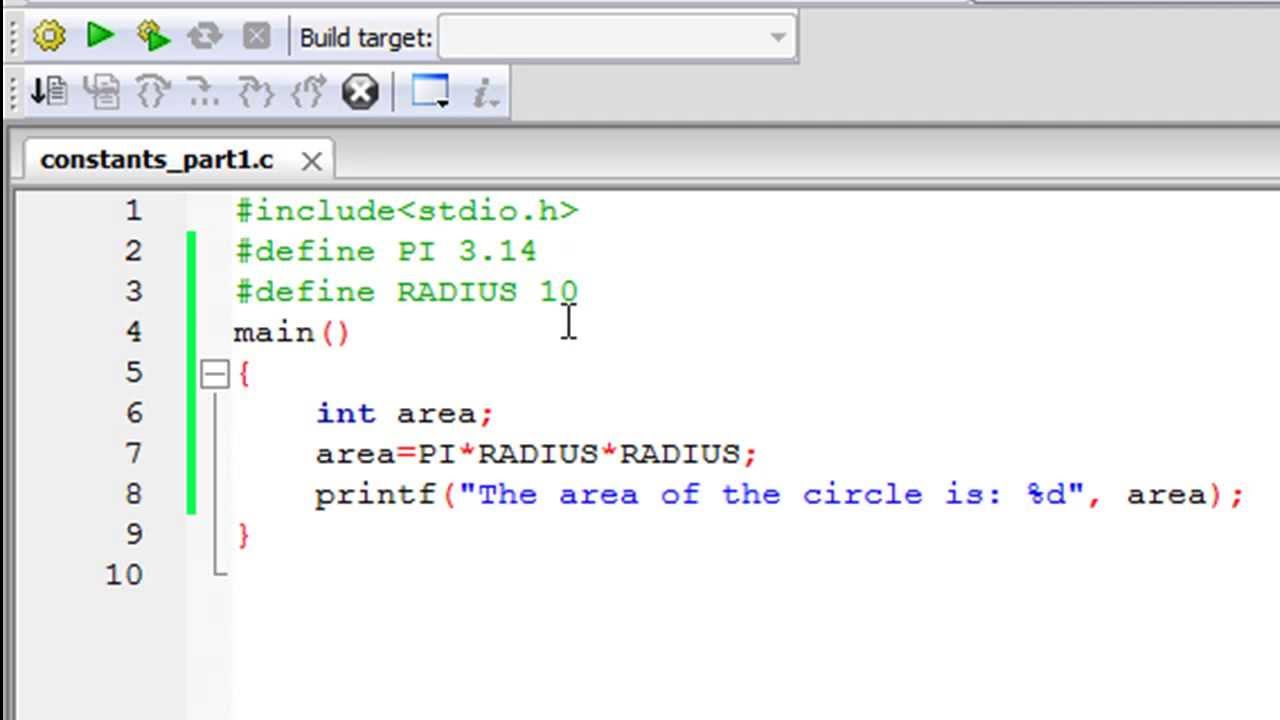1280x720 pixels.
Task: Run the program with the green play icon
Action: point(100,37)
